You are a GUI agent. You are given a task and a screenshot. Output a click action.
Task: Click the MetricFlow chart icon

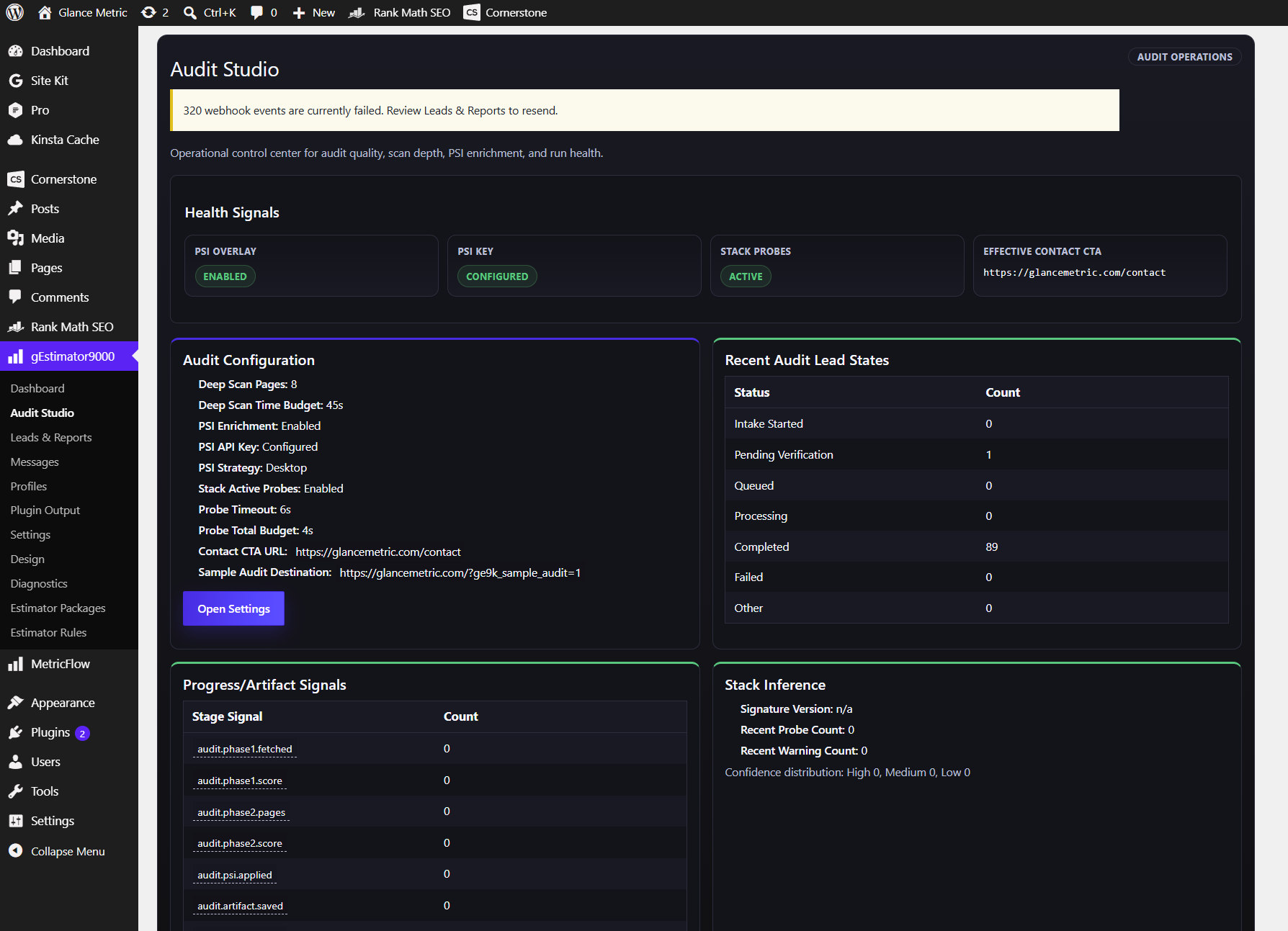click(15, 664)
